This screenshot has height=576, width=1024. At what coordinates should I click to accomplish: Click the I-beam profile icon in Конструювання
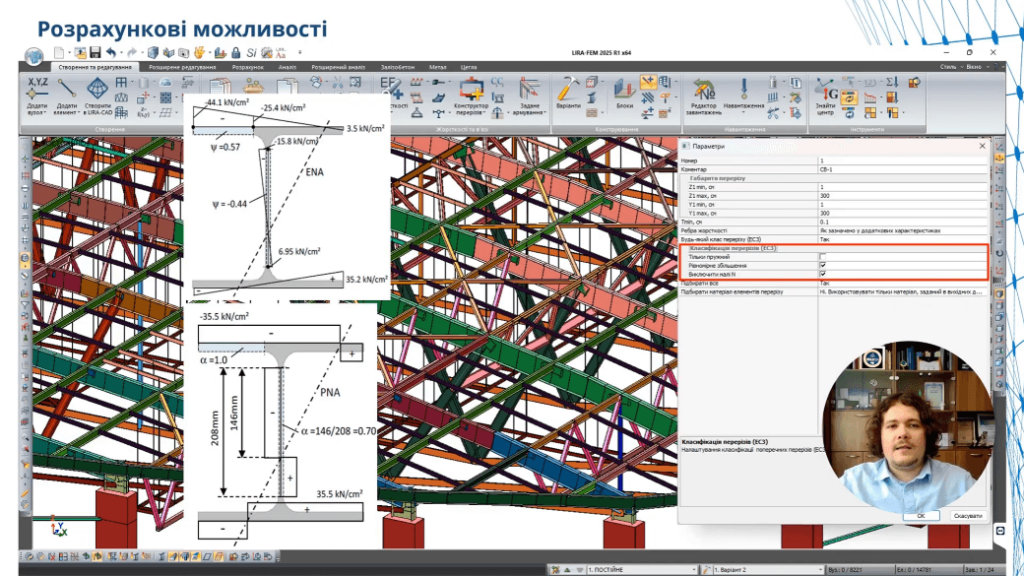click(x=592, y=98)
